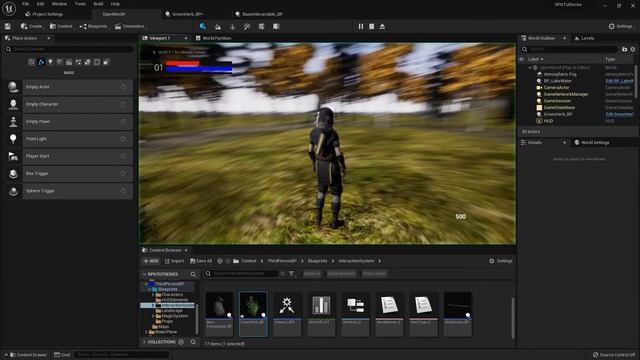
Task: Click the Player Start flag icon
Action: (13, 156)
